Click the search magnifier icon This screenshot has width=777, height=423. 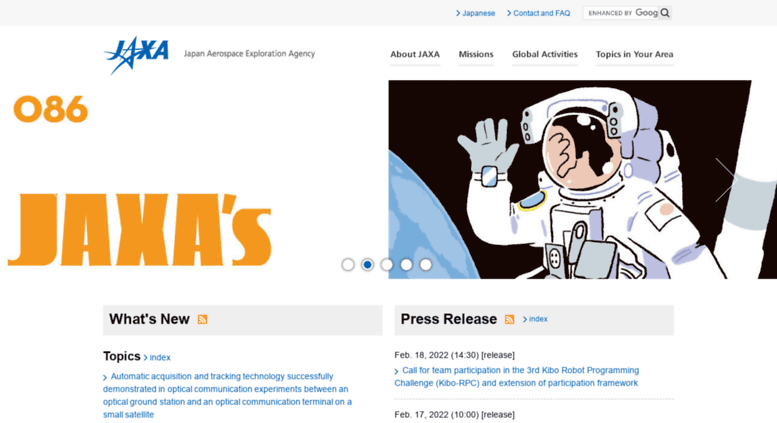[665, 13]
